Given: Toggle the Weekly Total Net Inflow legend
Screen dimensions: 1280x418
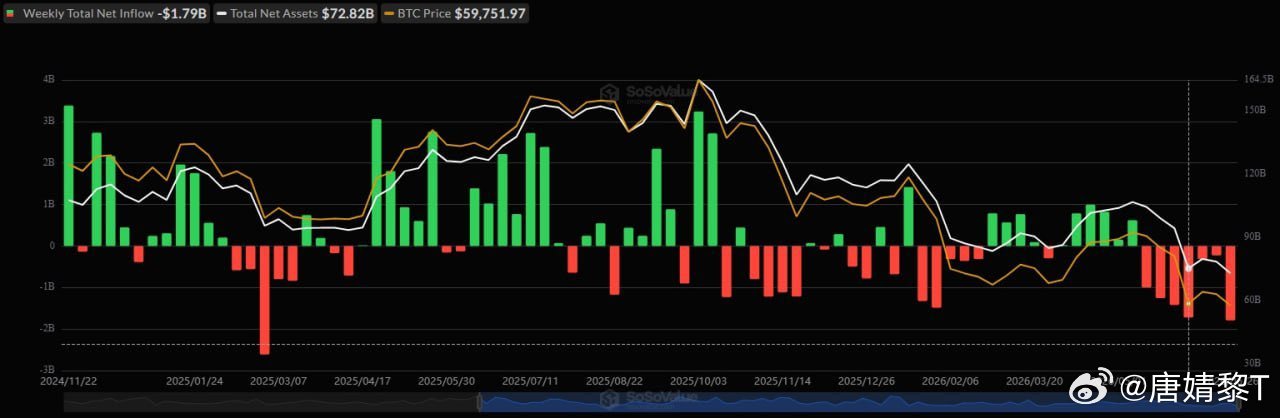Looking at the screenshot, I should click(x=107, y=14).
